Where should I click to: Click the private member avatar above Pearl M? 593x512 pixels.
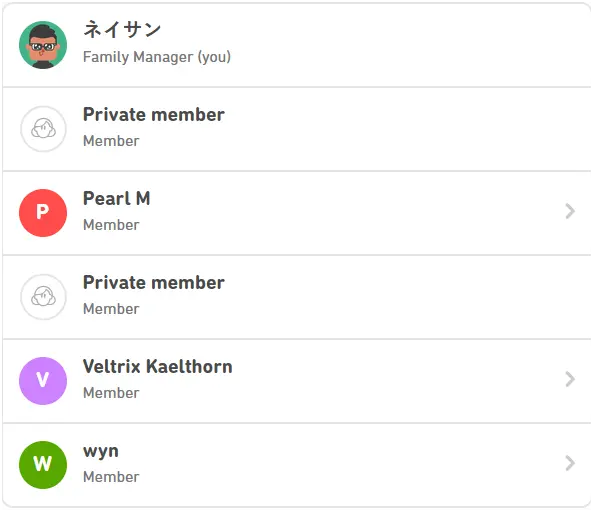(43, 129)
